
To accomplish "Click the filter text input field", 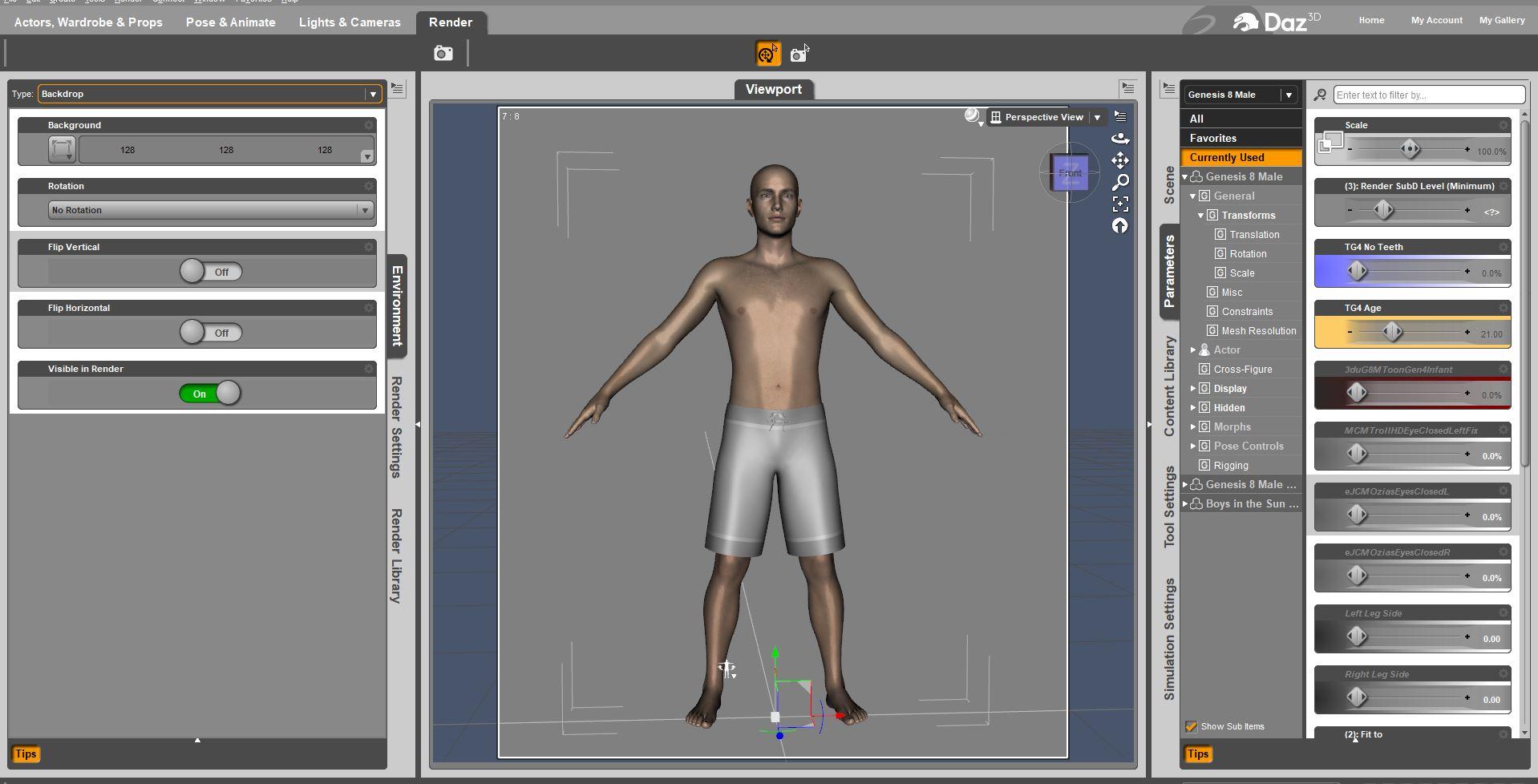I will tap(1429, 95).
